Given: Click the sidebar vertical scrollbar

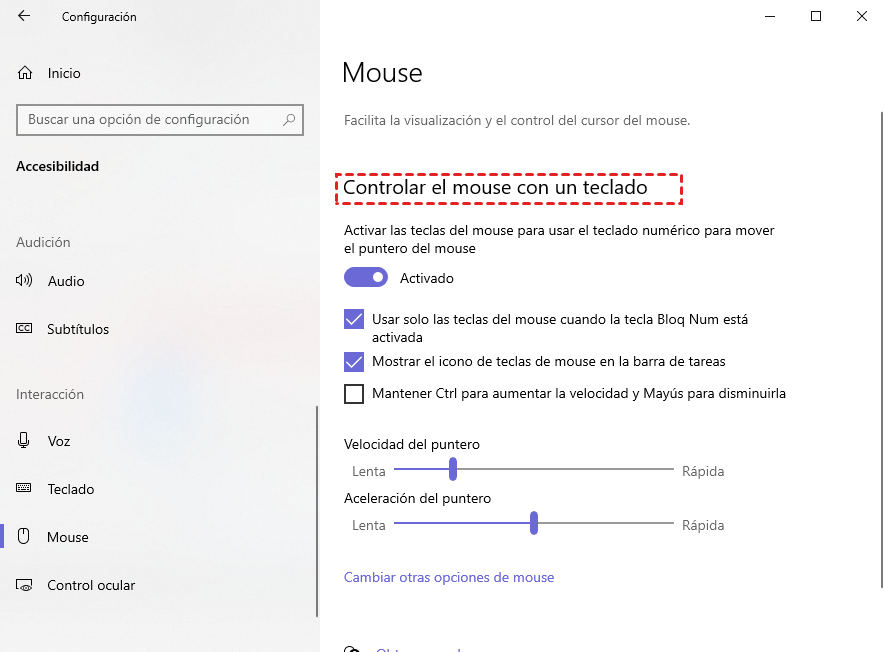Looking at the screenshot, I should tap(317, 511).
